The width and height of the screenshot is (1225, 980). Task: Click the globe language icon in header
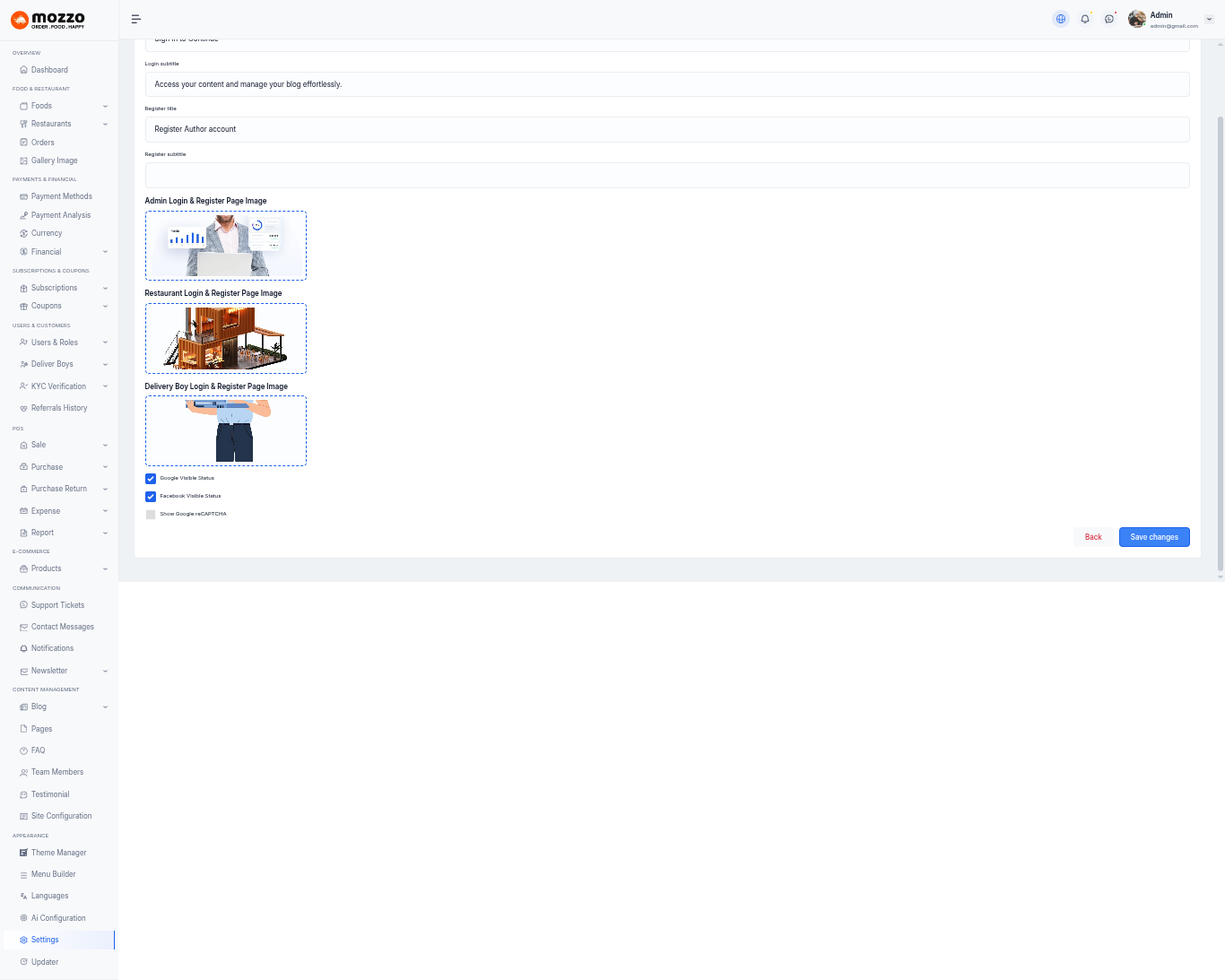click(1061, 19)
